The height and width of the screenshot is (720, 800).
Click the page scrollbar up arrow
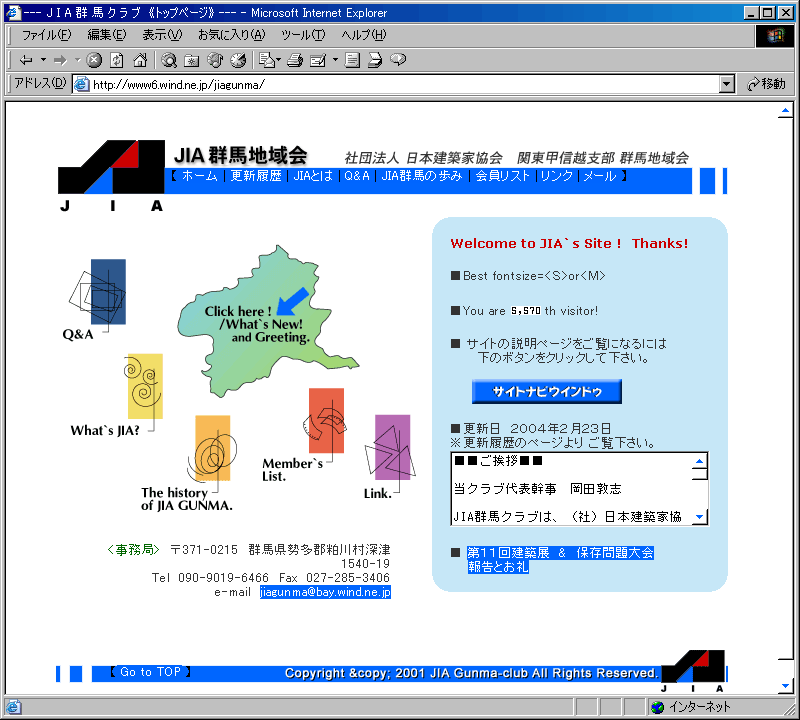click(785, 110)
